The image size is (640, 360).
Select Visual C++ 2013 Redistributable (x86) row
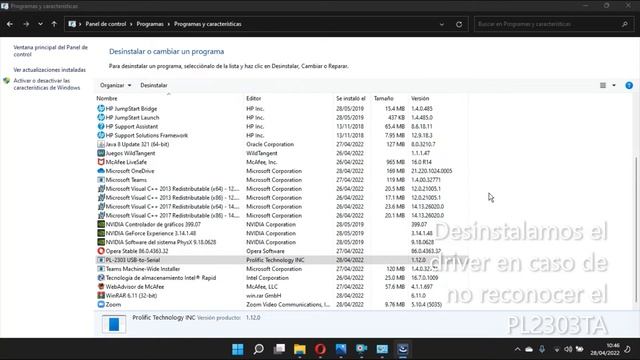pos(281,198)
